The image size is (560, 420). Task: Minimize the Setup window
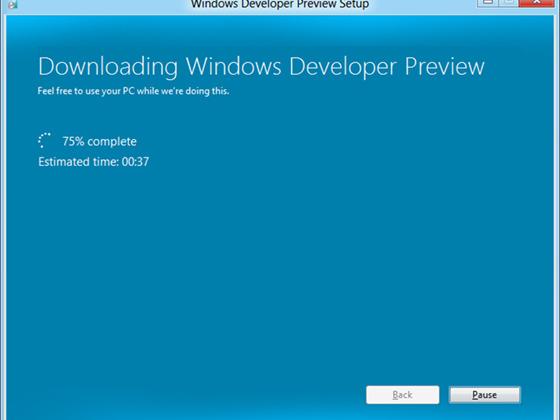(488, 3)
